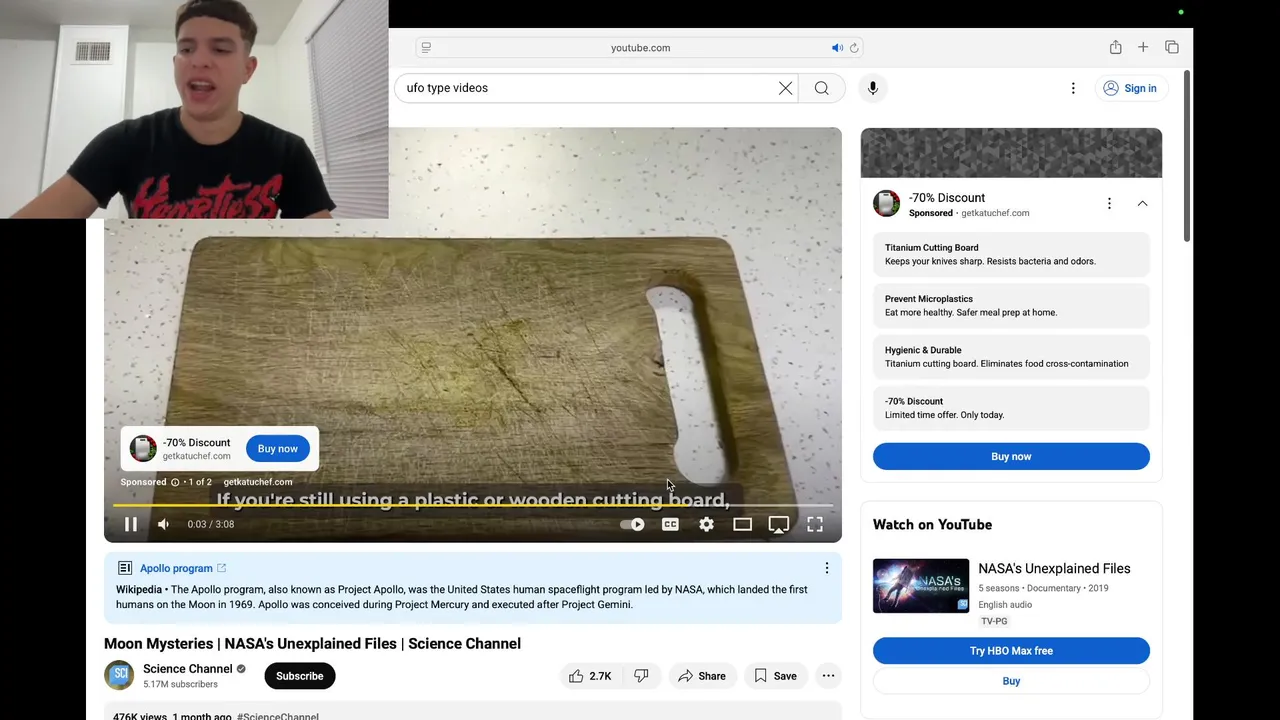The image size is (1280, 720).
Task: Click the page vertical scrollbar
Action: (1187, 155)
